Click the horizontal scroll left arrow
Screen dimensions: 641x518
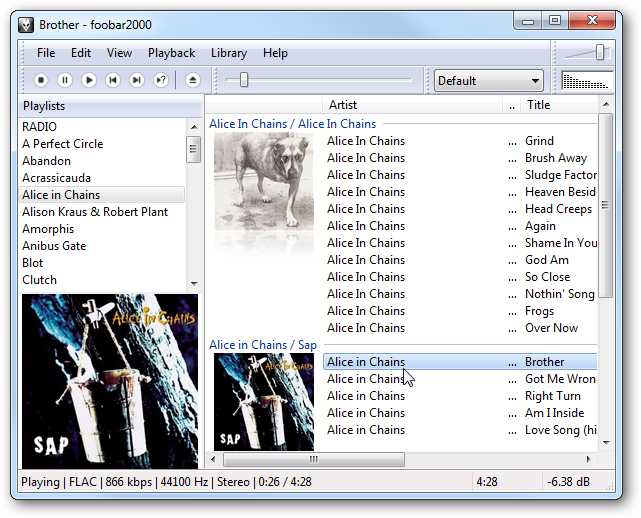click(213, 459)
